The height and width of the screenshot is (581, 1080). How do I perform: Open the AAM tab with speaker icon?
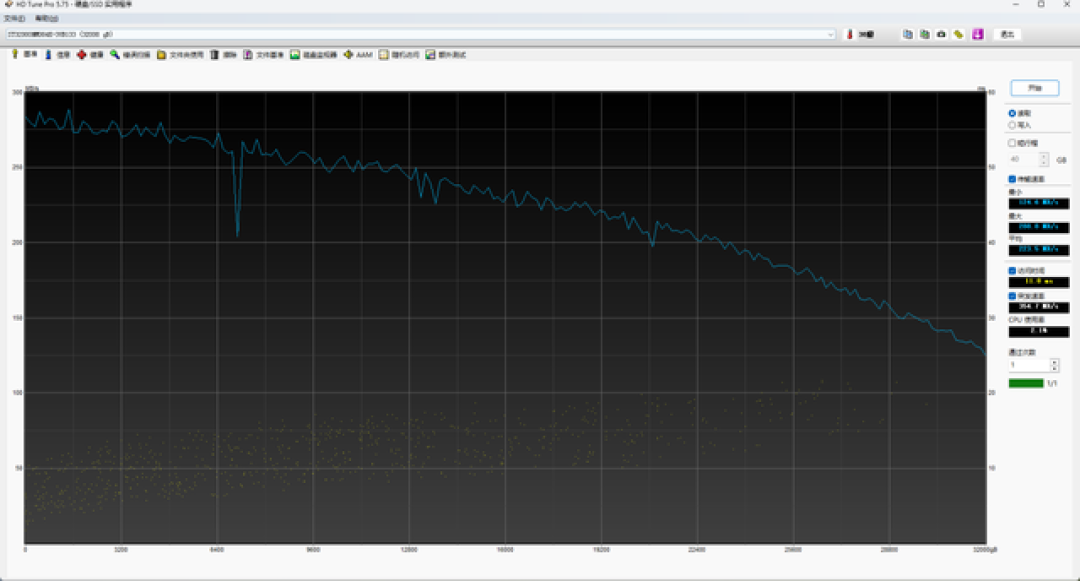[357, 54]
